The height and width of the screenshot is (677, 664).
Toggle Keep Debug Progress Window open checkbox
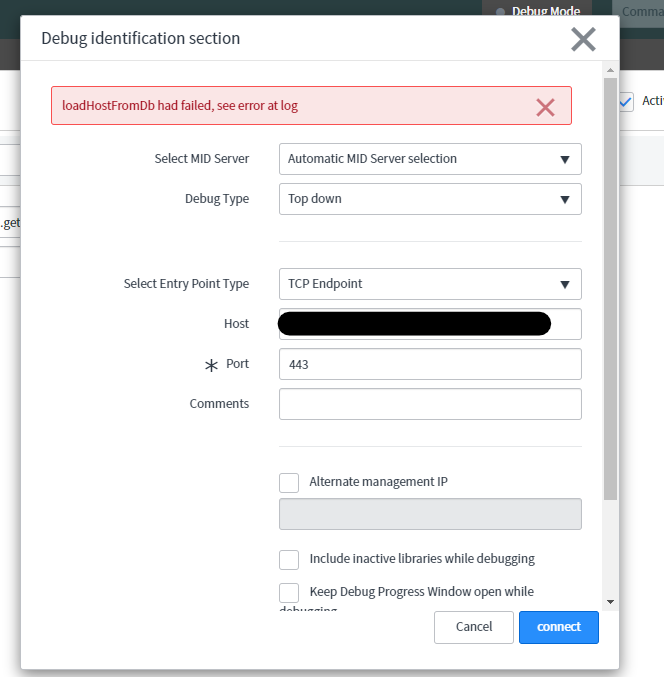(289, 592)
